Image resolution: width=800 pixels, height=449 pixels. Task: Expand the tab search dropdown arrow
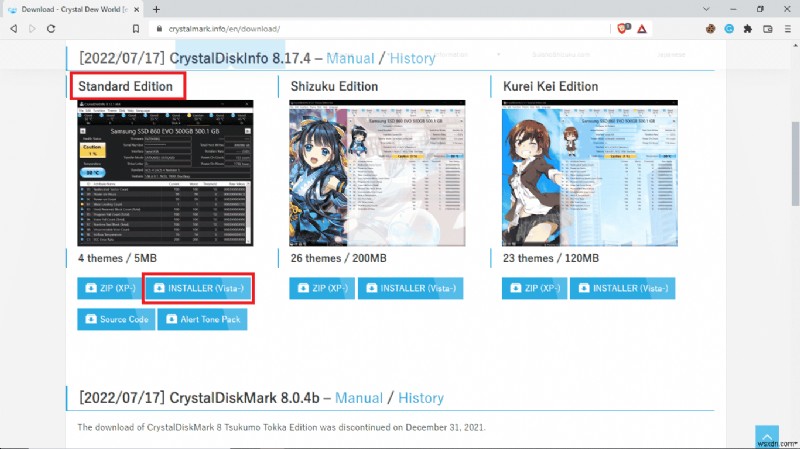point(706,9)
